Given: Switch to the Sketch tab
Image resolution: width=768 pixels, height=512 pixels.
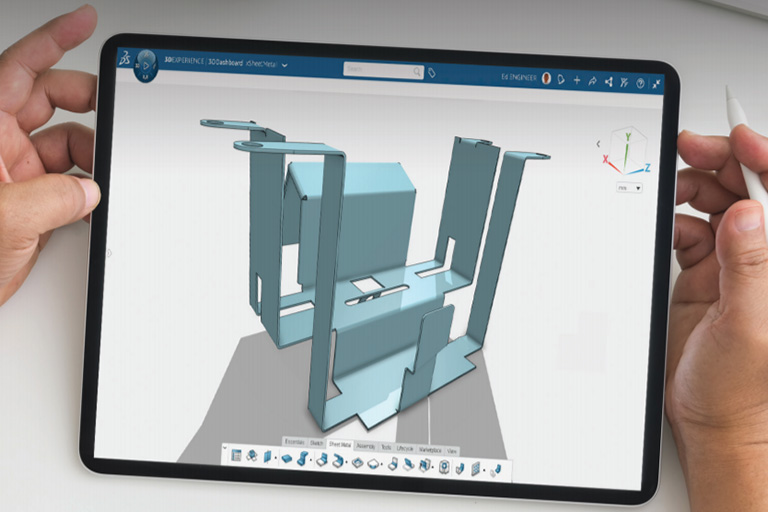Looking at the screenshot, I should [x=316, y=442].
